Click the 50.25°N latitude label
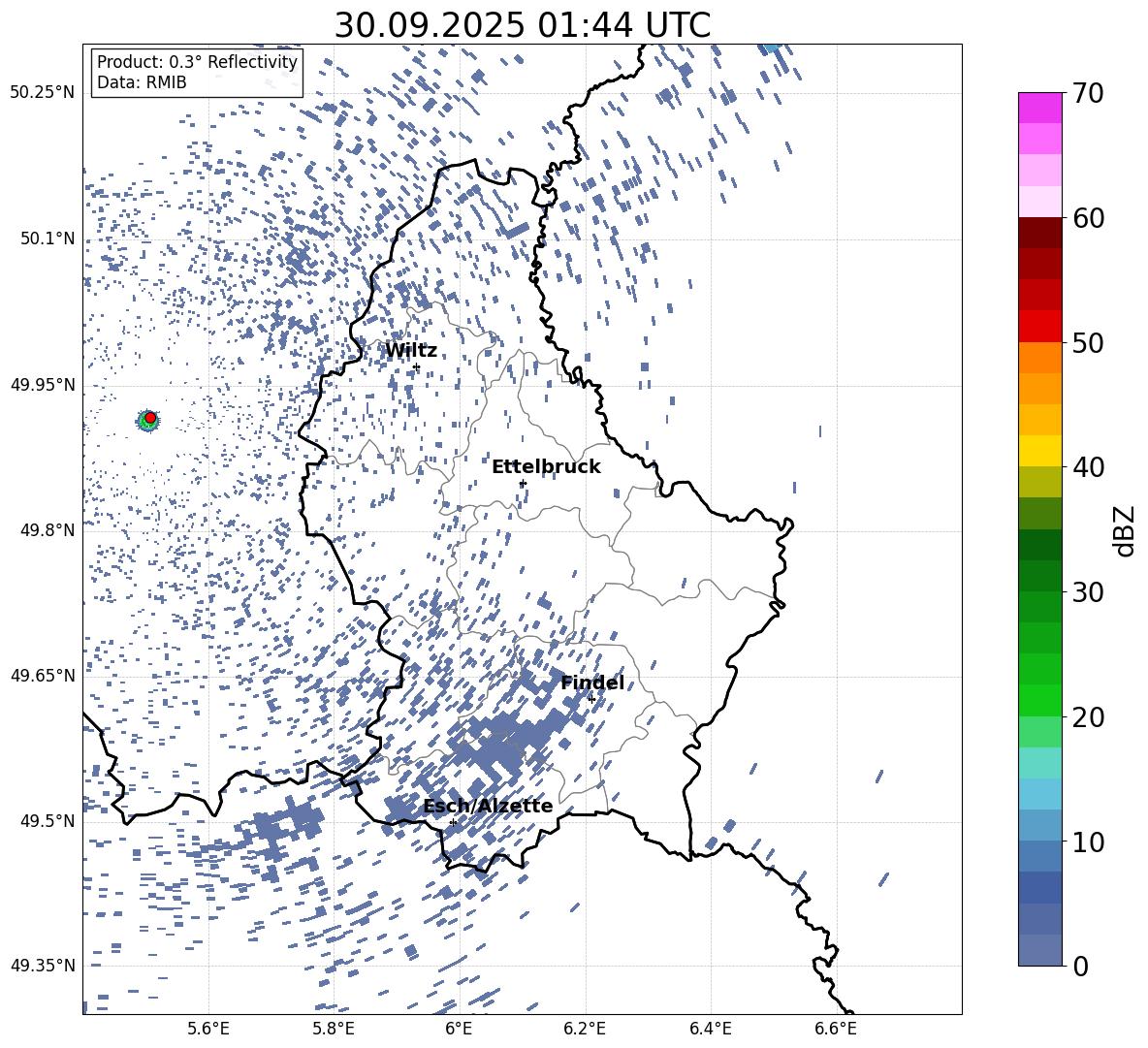The height and width of the screenshot is (1048, 1148). pyautogui.click(x=43, y=93)
